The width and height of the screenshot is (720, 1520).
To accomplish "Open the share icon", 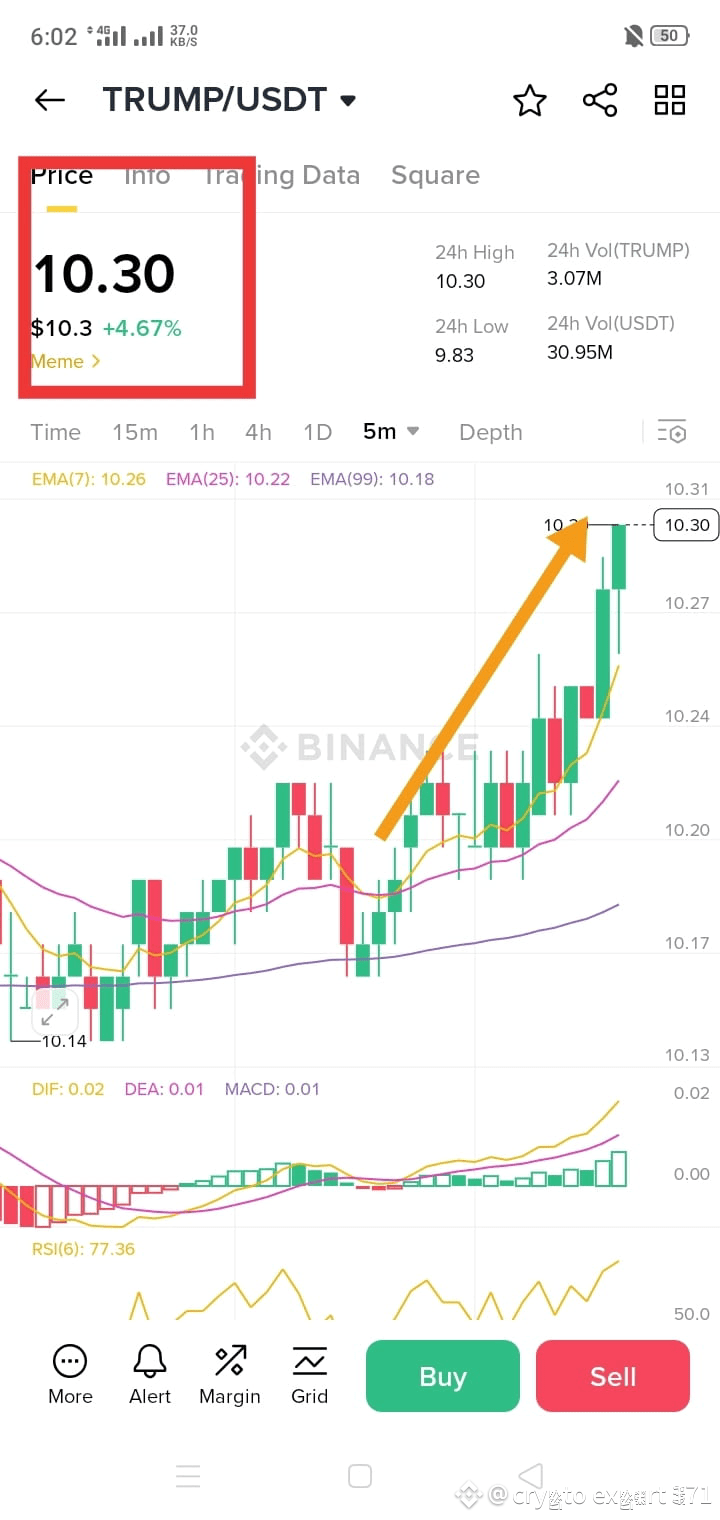I will (x=600, y=100).
